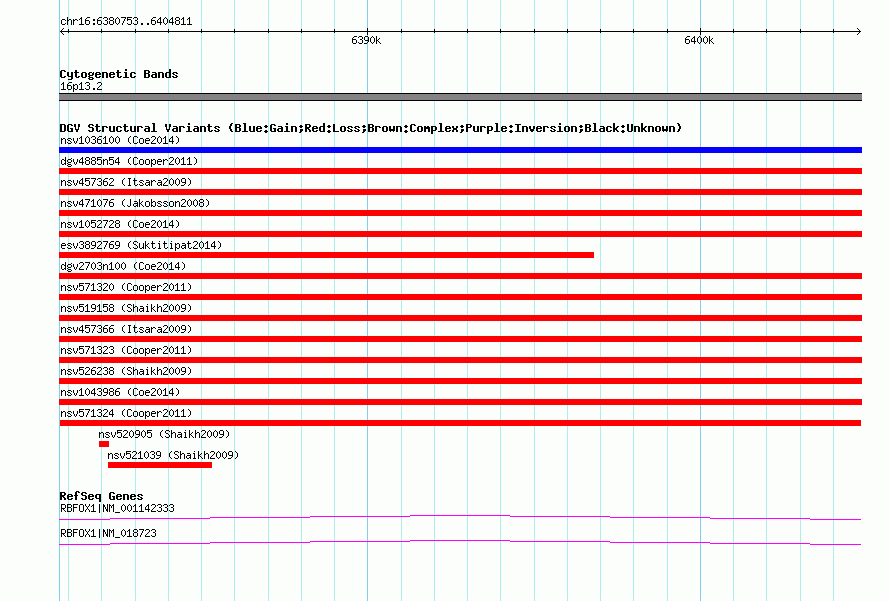This screenshot has height=601, width=890.
Task: Open the nsv1043986 (Coe2014) variant
Action: coord(120,392)
